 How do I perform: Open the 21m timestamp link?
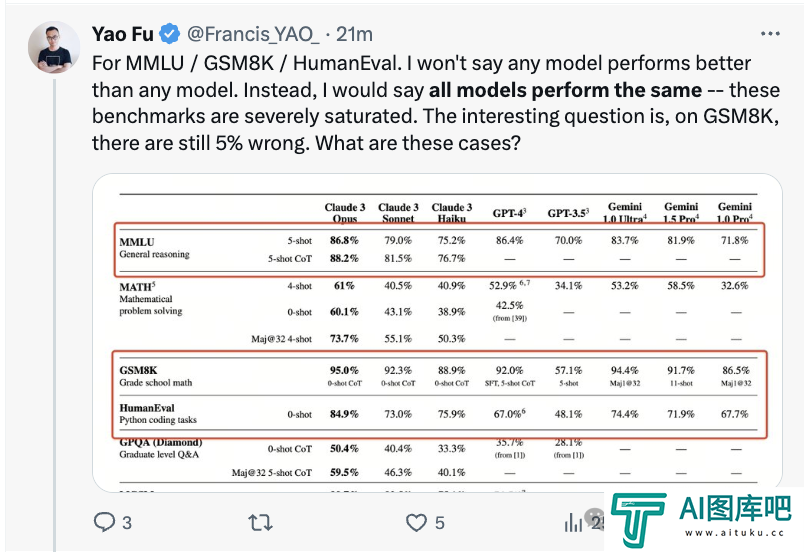354,34
